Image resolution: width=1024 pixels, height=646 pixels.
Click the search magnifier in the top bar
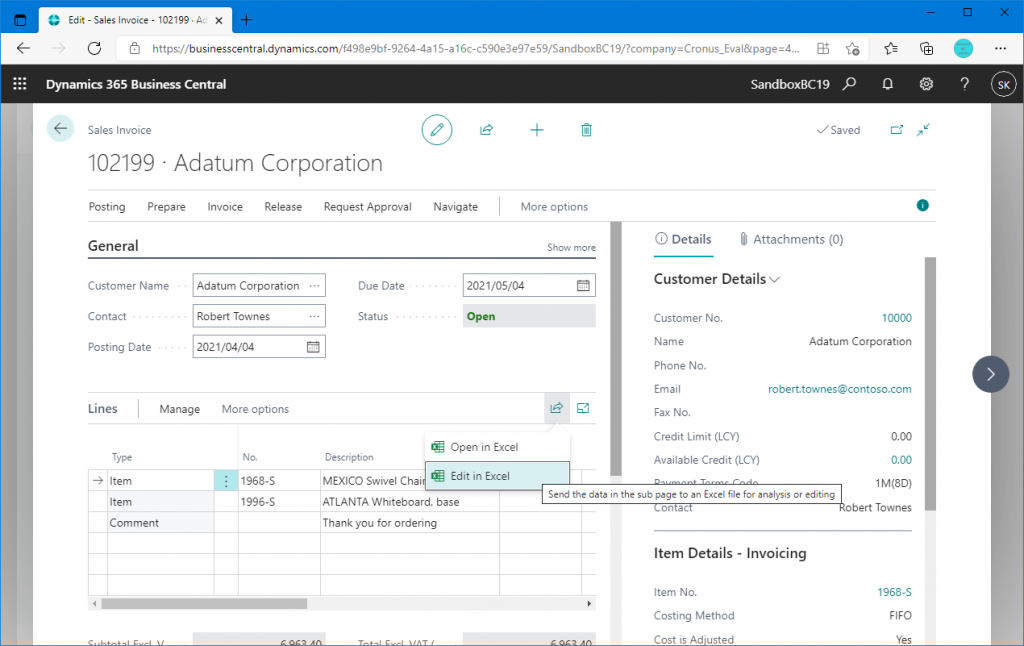pyautogui.click(x=850, y=84)
